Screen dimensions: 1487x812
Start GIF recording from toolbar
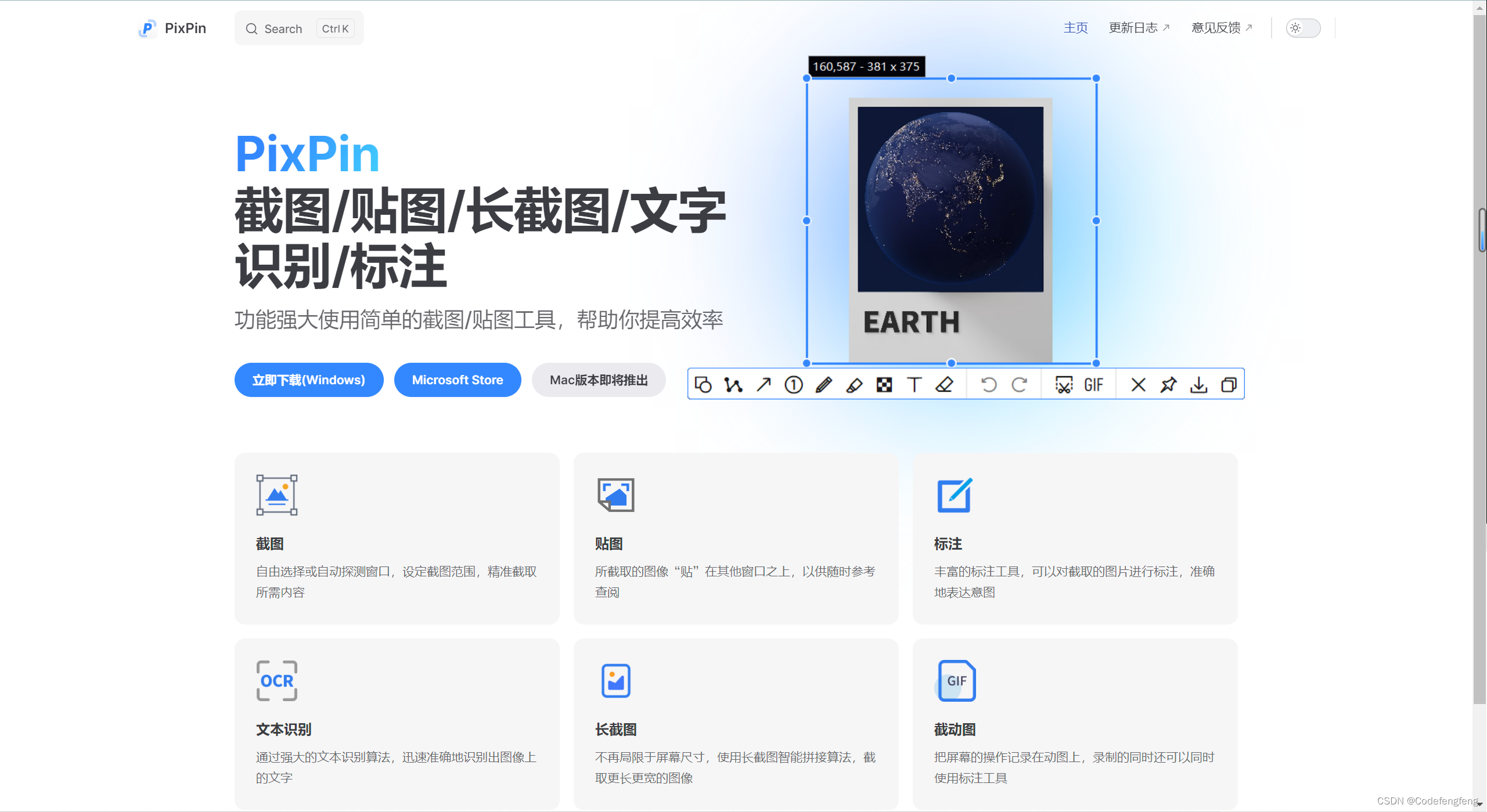(x=1093, y=385)
